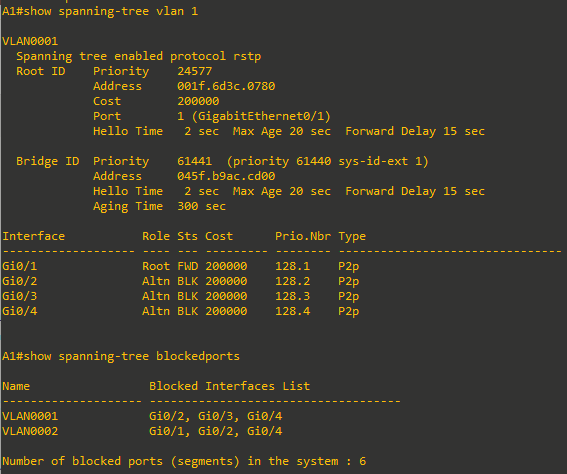Select the Root ID priority value 24577
This screenshot has width=567, height=474.
tap(195, 71)
